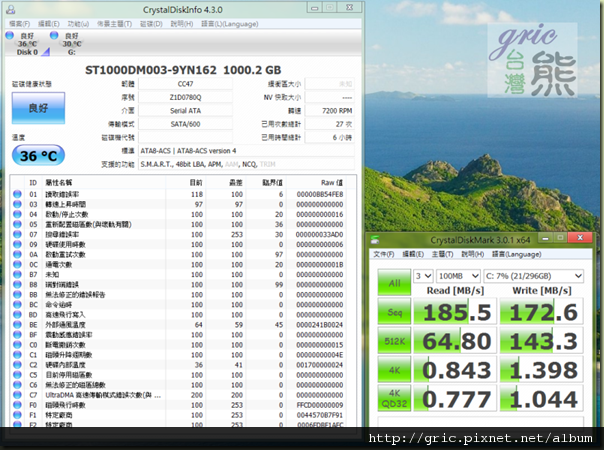Screen dimensions: 604x450
Task: Start the 512K benchmark test
Action: point(394,341)
